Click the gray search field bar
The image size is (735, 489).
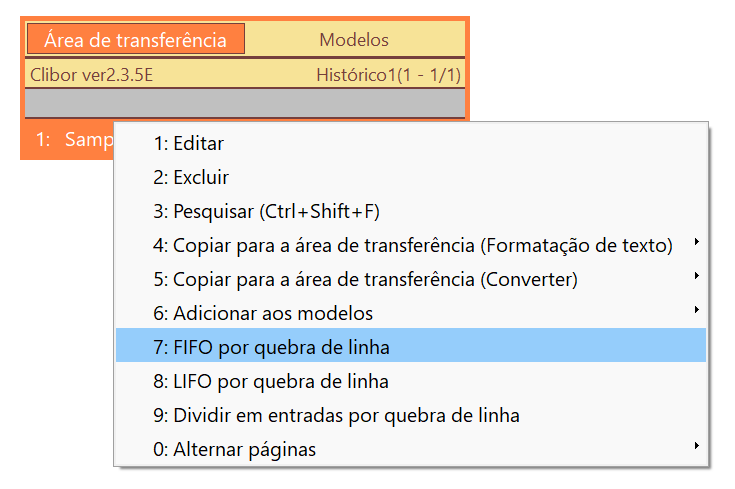[245, 103]
